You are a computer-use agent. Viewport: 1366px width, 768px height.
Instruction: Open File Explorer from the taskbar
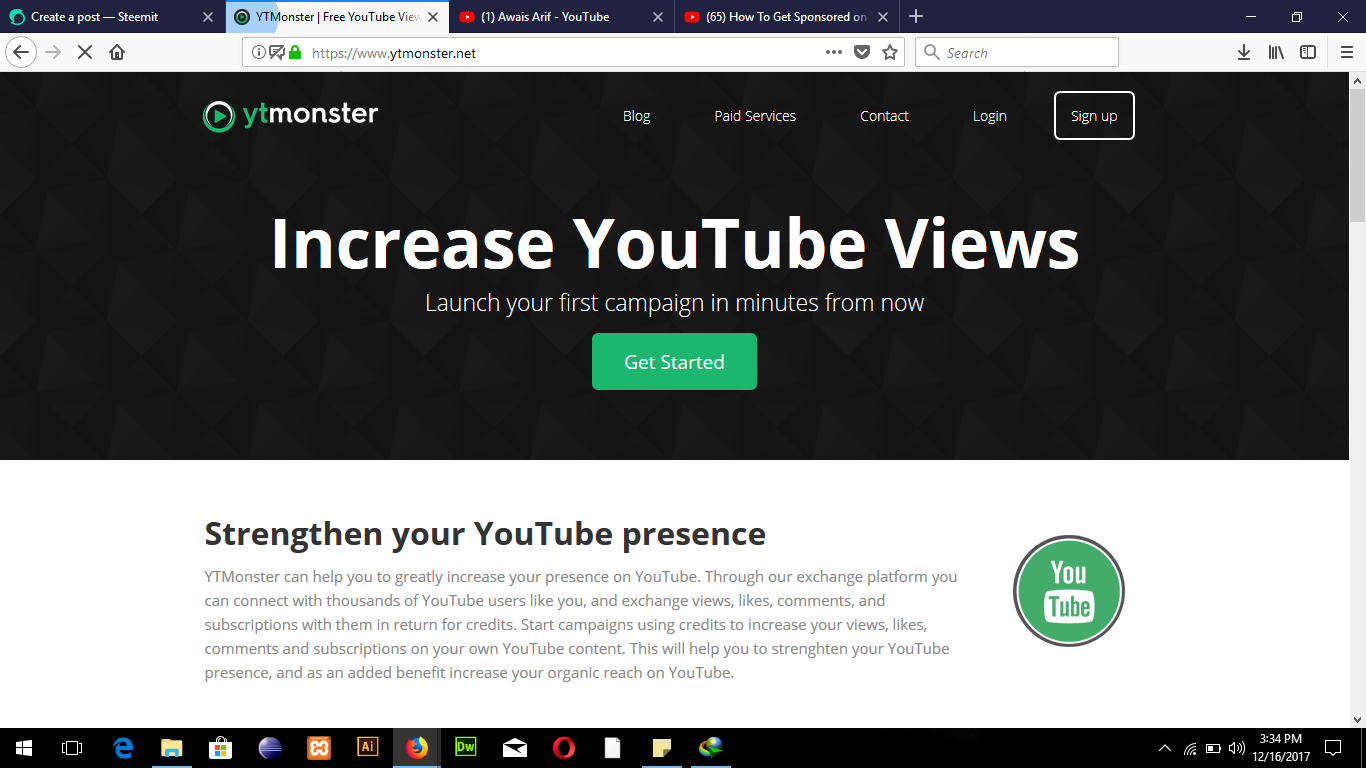point(172,747)
